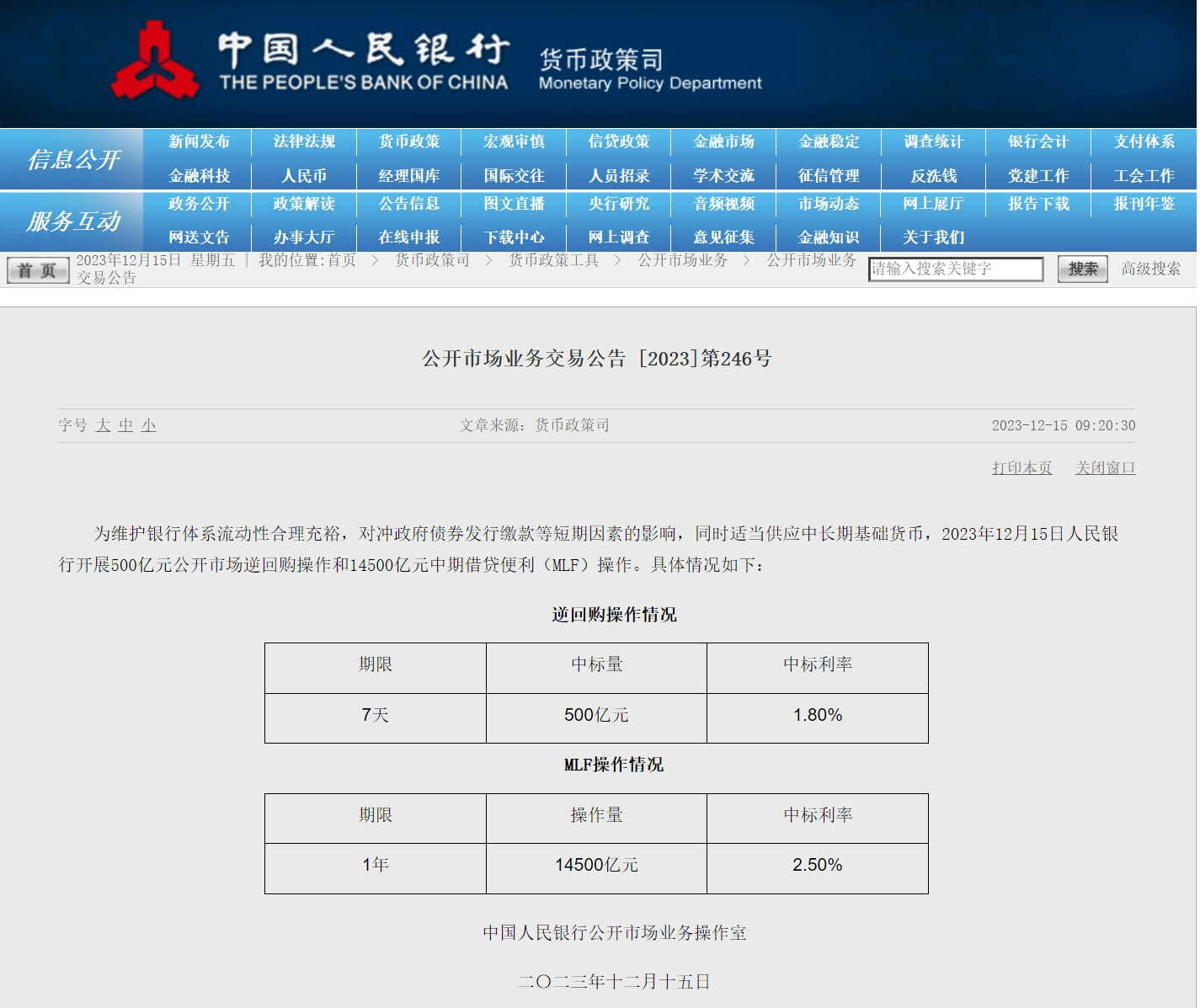Screen dimensions: 1200x1008
Task: Open the 调查统计 navigation item
Action: point(933,141)
